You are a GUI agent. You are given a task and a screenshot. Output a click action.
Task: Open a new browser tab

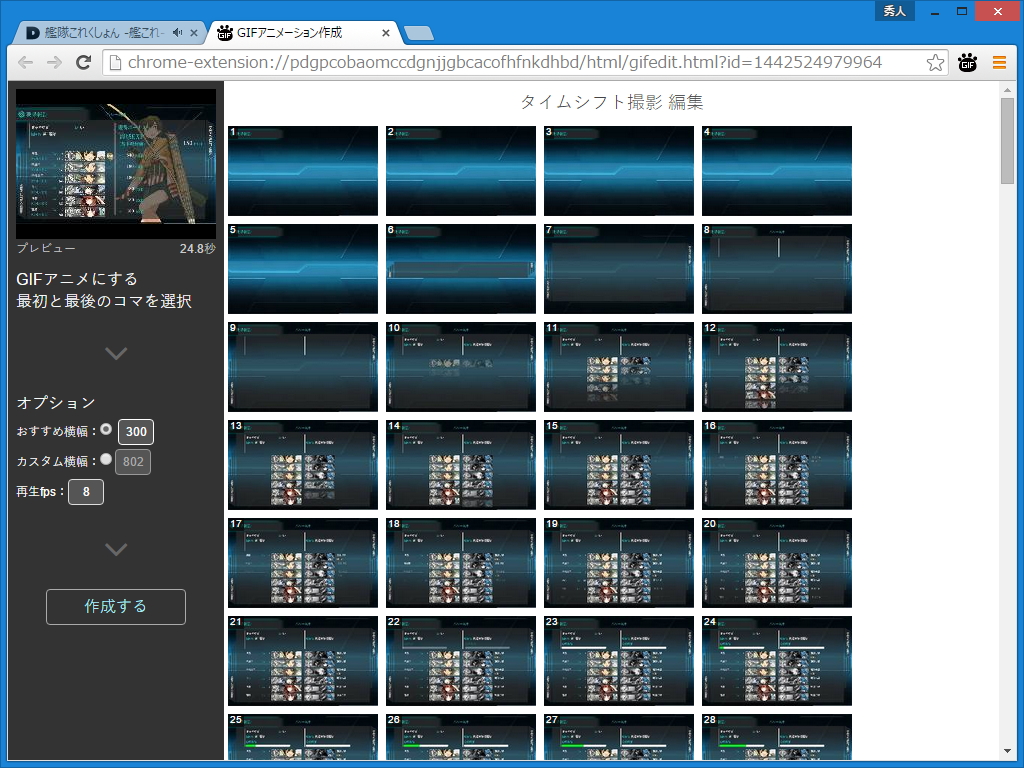(419, 33)
